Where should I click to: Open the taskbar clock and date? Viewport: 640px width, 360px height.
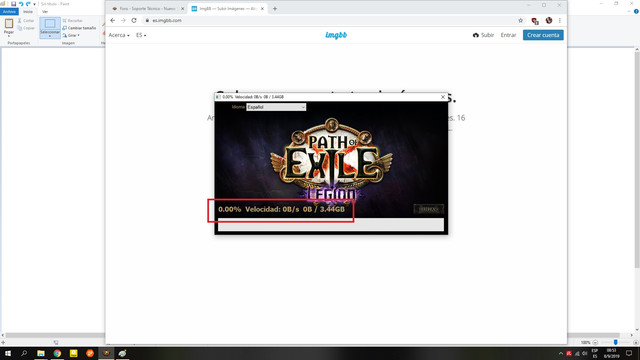[x=611, y=353]
